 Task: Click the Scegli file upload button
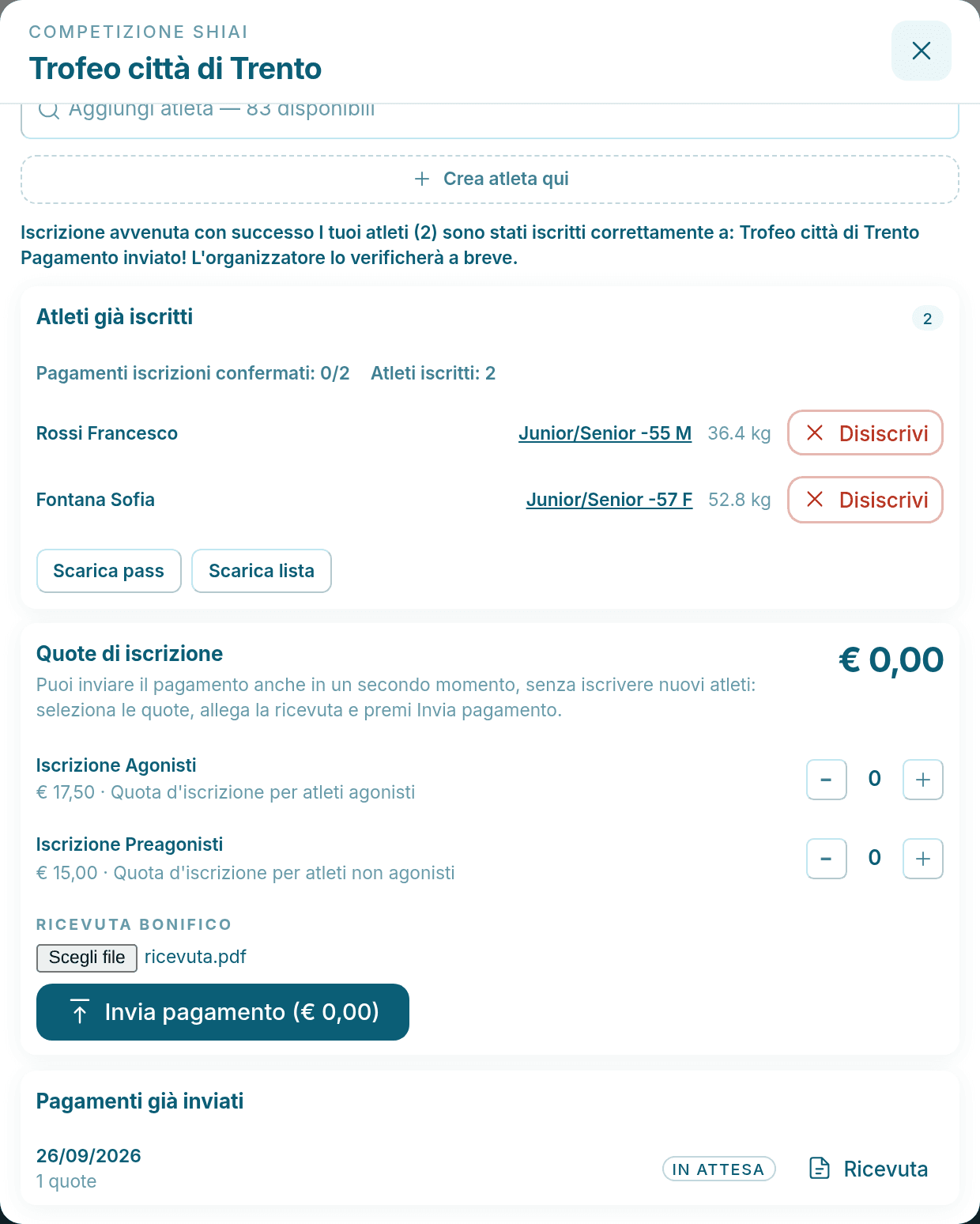click(x=87, y=958)
